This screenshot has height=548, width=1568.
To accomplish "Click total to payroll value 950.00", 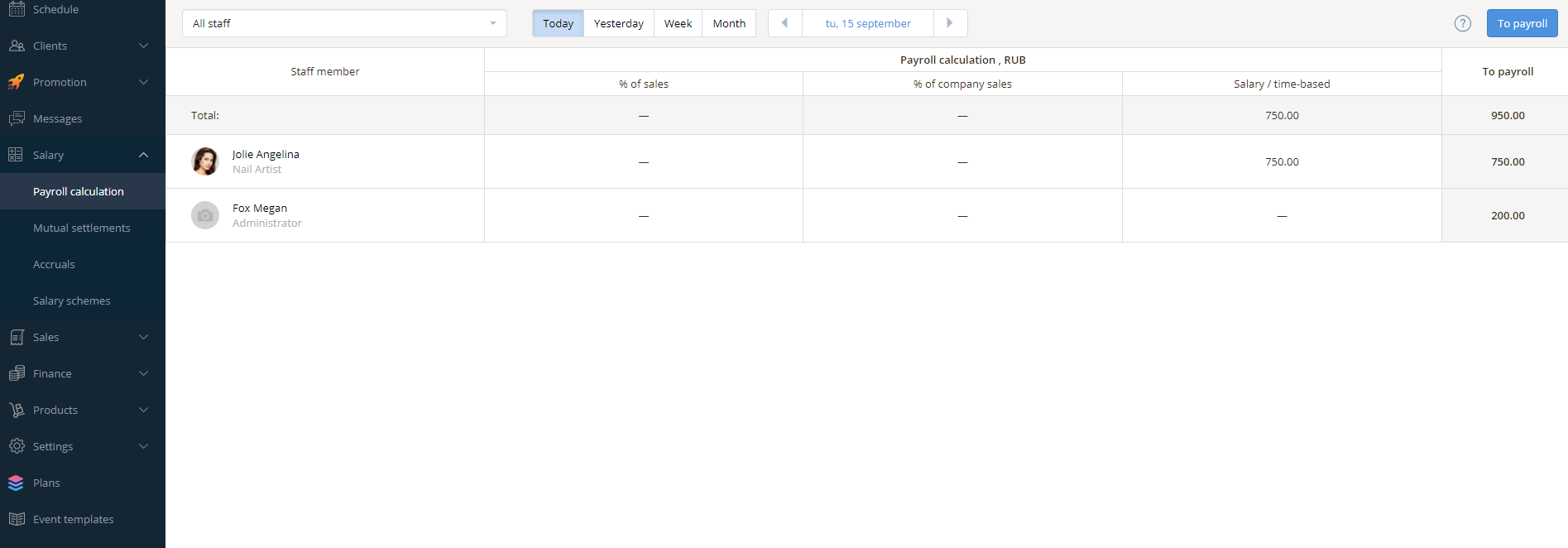I will 1508,115.
